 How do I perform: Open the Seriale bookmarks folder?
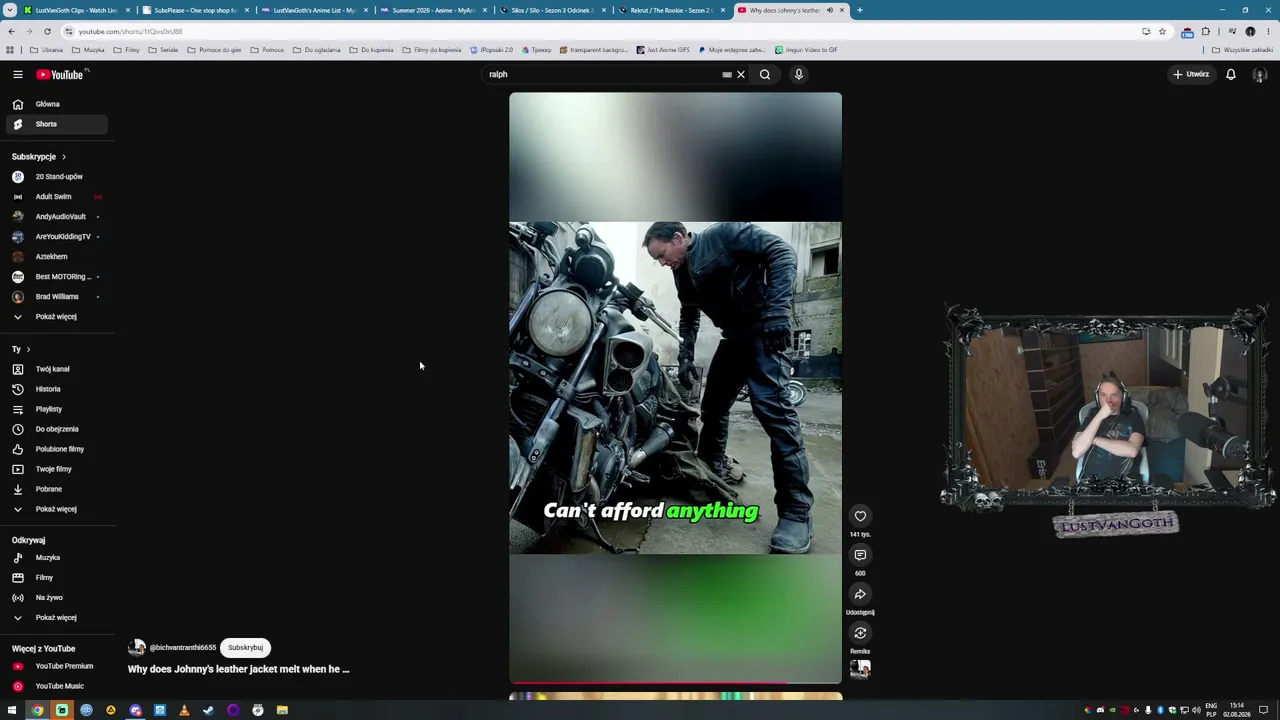click(x=163, y=50)
